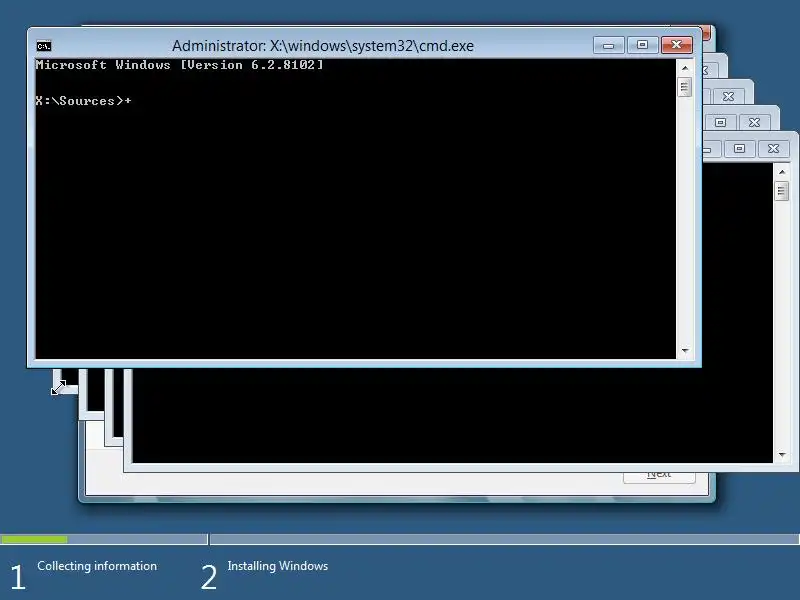Image resolution: width=800 pixels, height=600 pixels.
Task: Close the front Administrator cmd.exe window
Action: click(677, 45)
